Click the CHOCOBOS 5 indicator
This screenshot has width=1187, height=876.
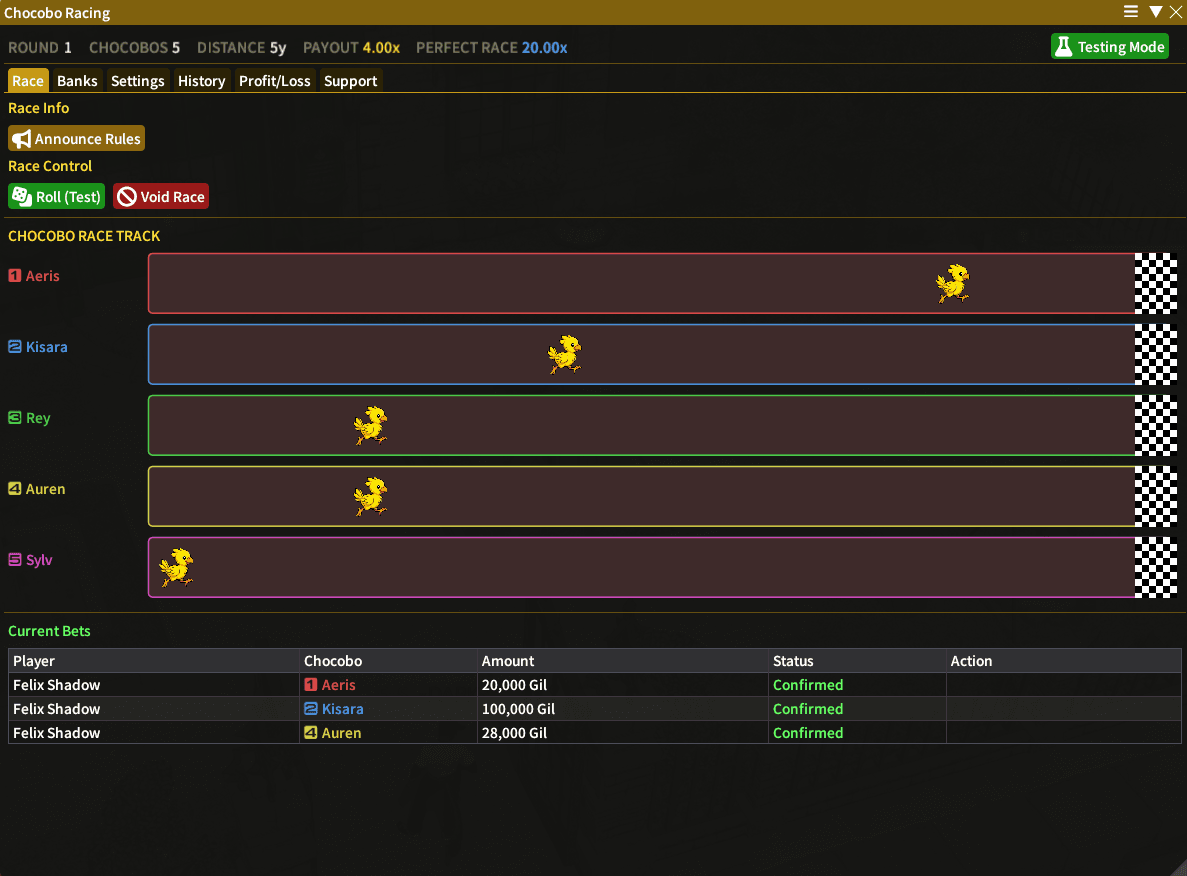coord(135,48)
